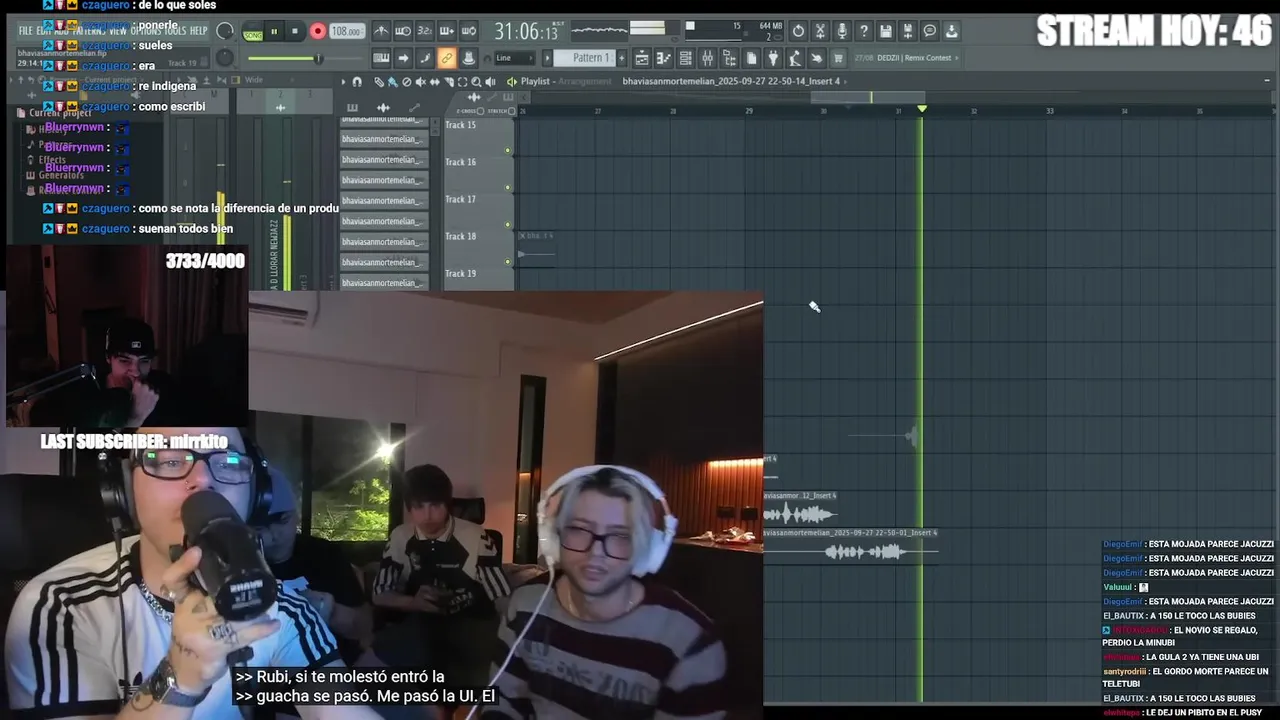Open the mixer from toolbar
1280x720 pixels.
(708, 58)
